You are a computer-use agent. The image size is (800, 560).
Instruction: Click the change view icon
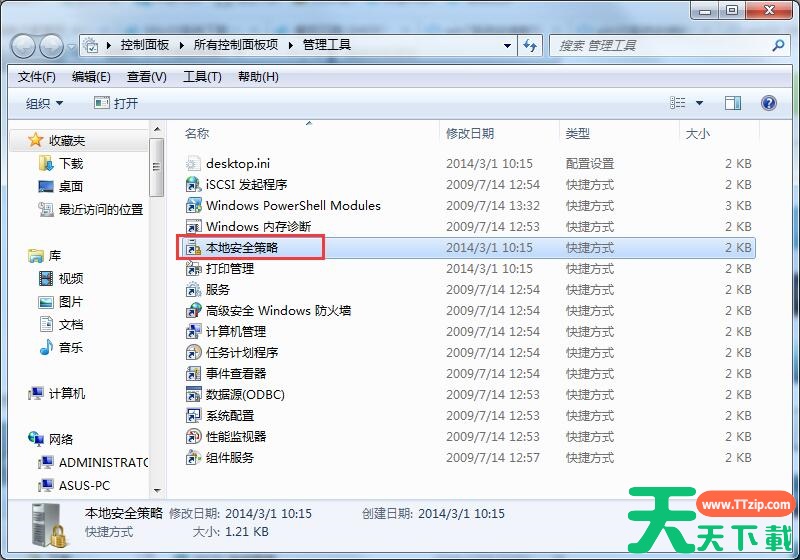coord(678,104)
